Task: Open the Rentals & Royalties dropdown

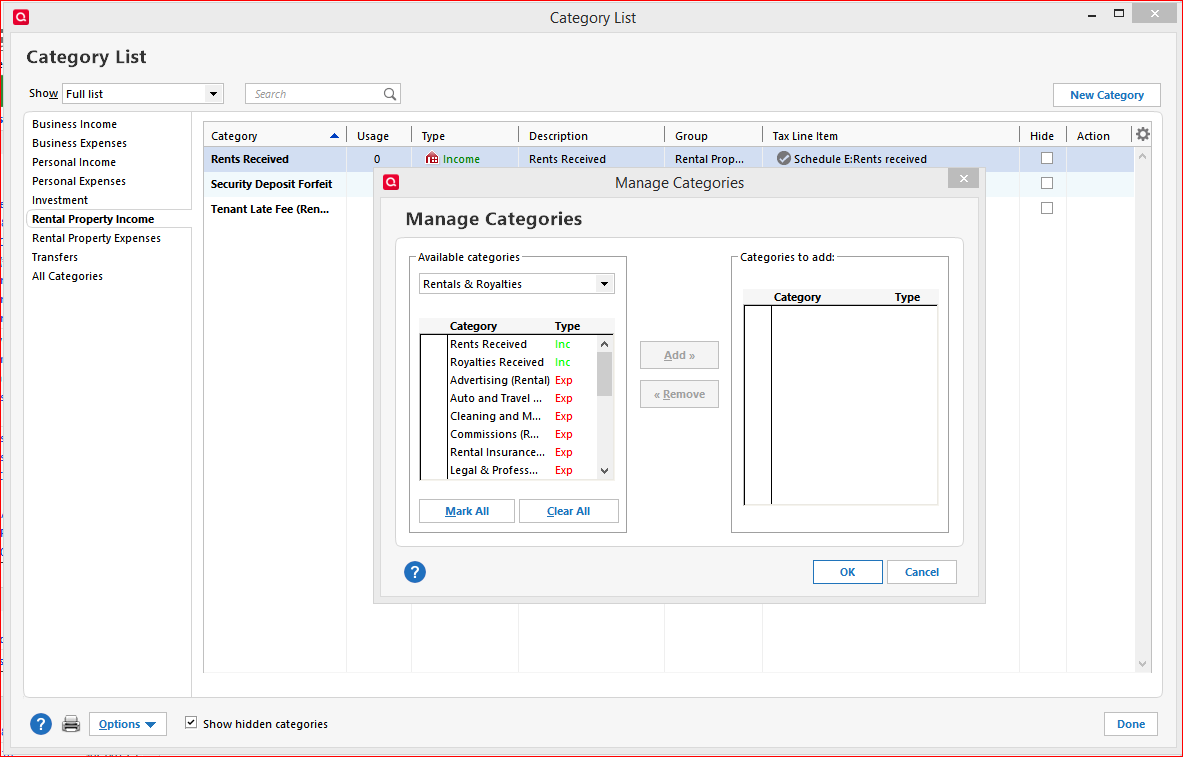Action: coord(604,284)
